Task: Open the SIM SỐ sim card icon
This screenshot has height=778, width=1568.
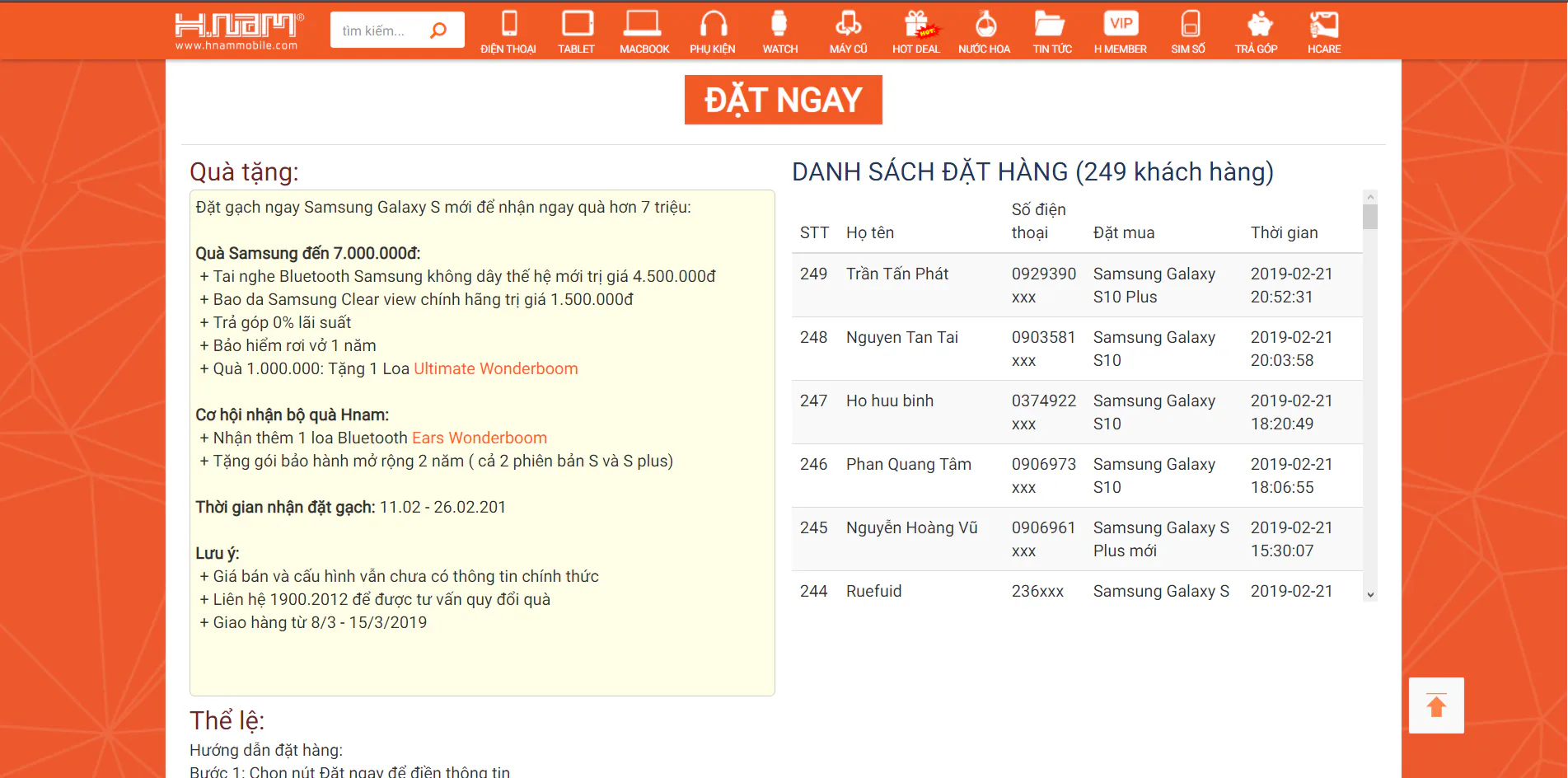Action: (1190, 24)
